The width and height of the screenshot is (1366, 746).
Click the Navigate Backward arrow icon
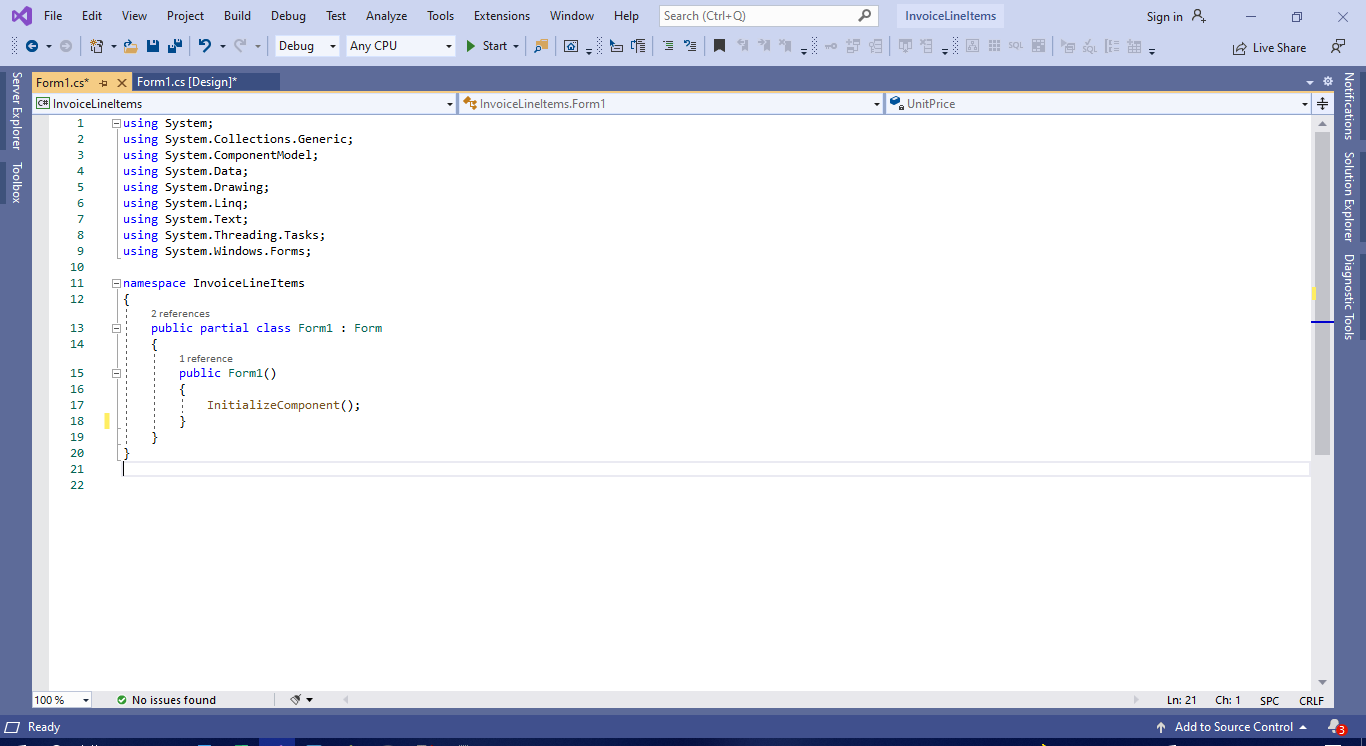coord(32,46)
